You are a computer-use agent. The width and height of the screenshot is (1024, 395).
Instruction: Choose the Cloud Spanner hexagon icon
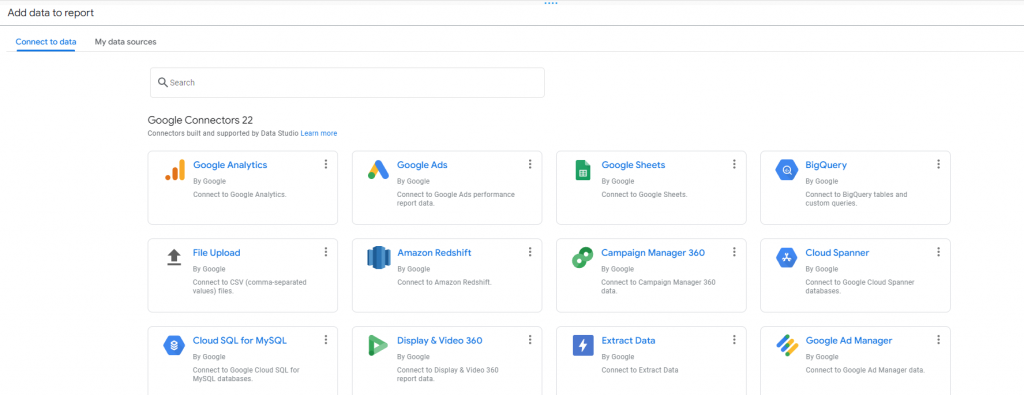click(787, 258)
